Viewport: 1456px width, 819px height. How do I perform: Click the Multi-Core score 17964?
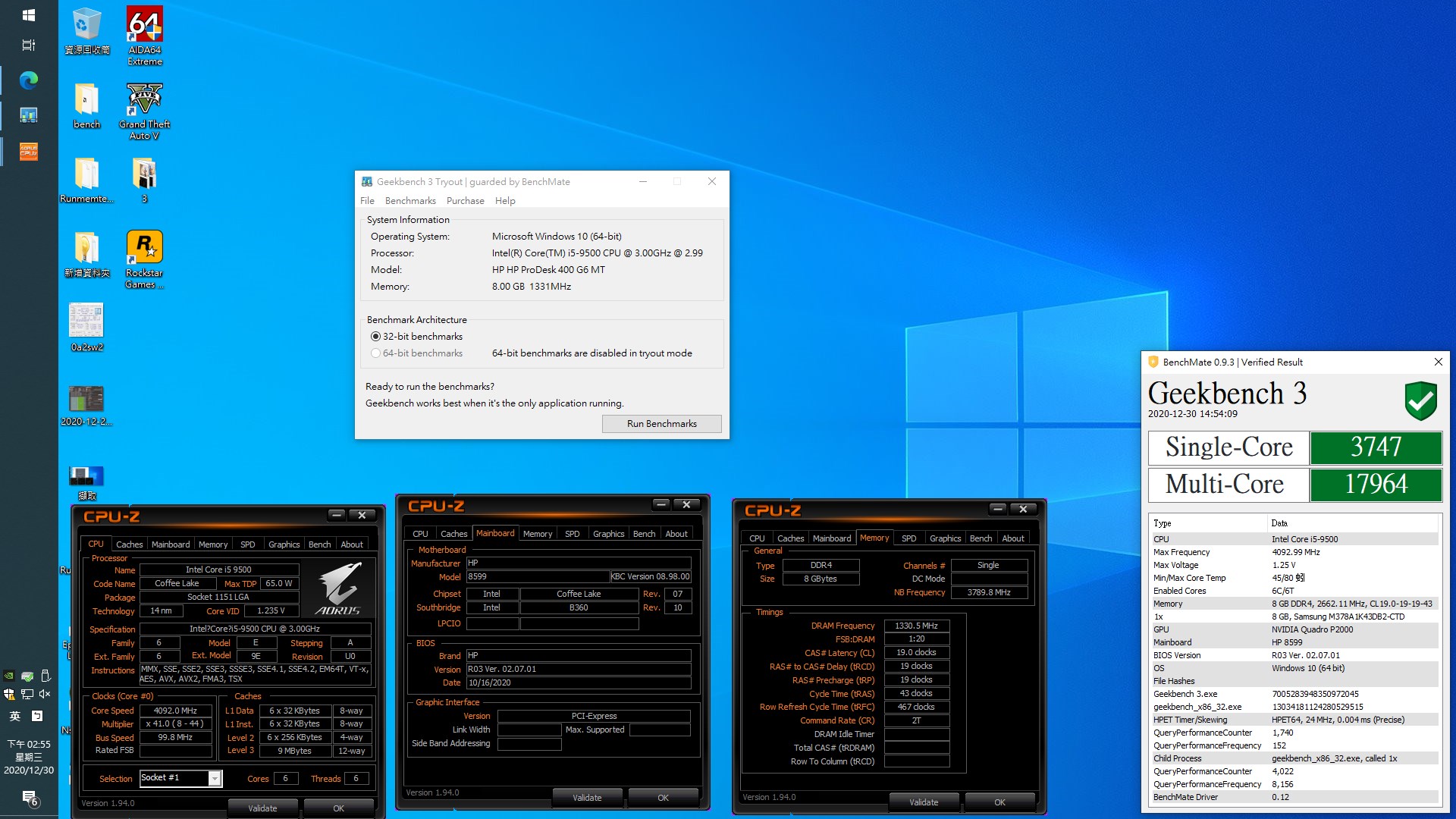[x=1376, y=485]
